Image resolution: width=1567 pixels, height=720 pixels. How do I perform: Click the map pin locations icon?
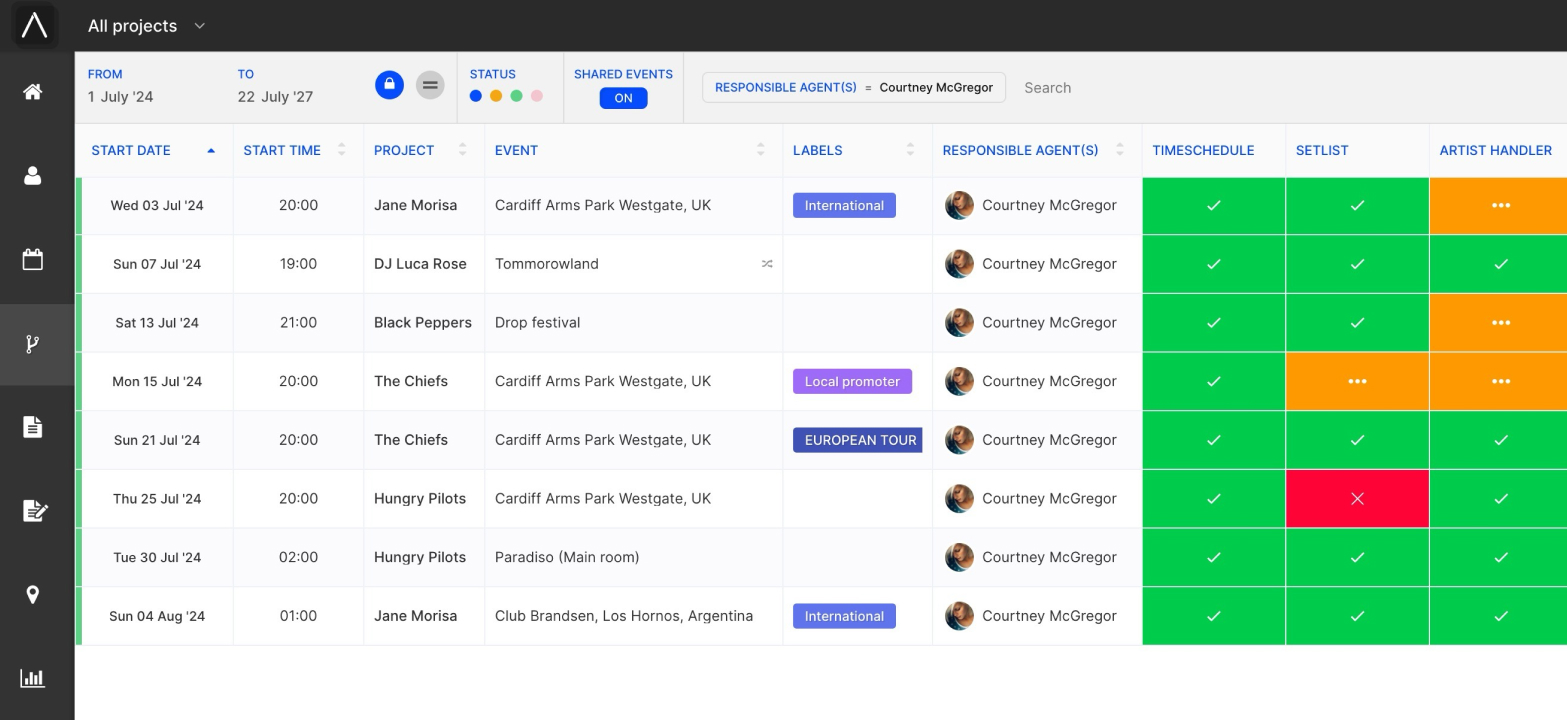[33, 595]
